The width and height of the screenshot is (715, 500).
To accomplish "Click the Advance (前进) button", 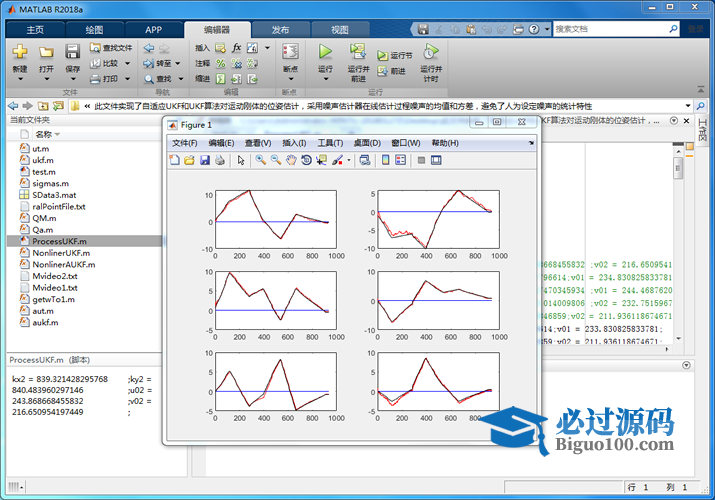I will [392, 71].
